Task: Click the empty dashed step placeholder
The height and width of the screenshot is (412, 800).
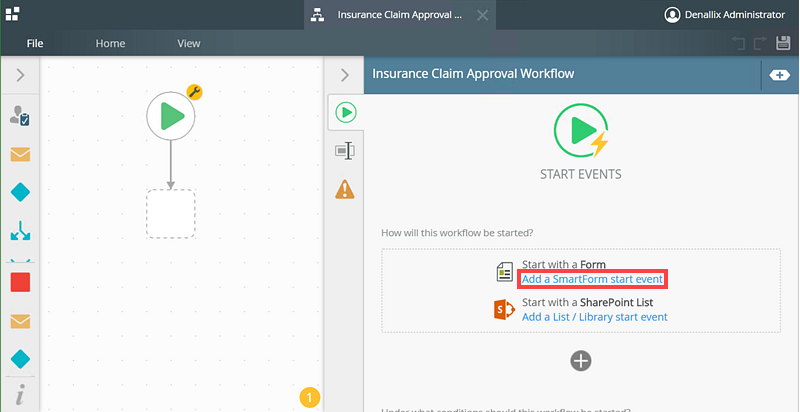Action: (171, 214)
